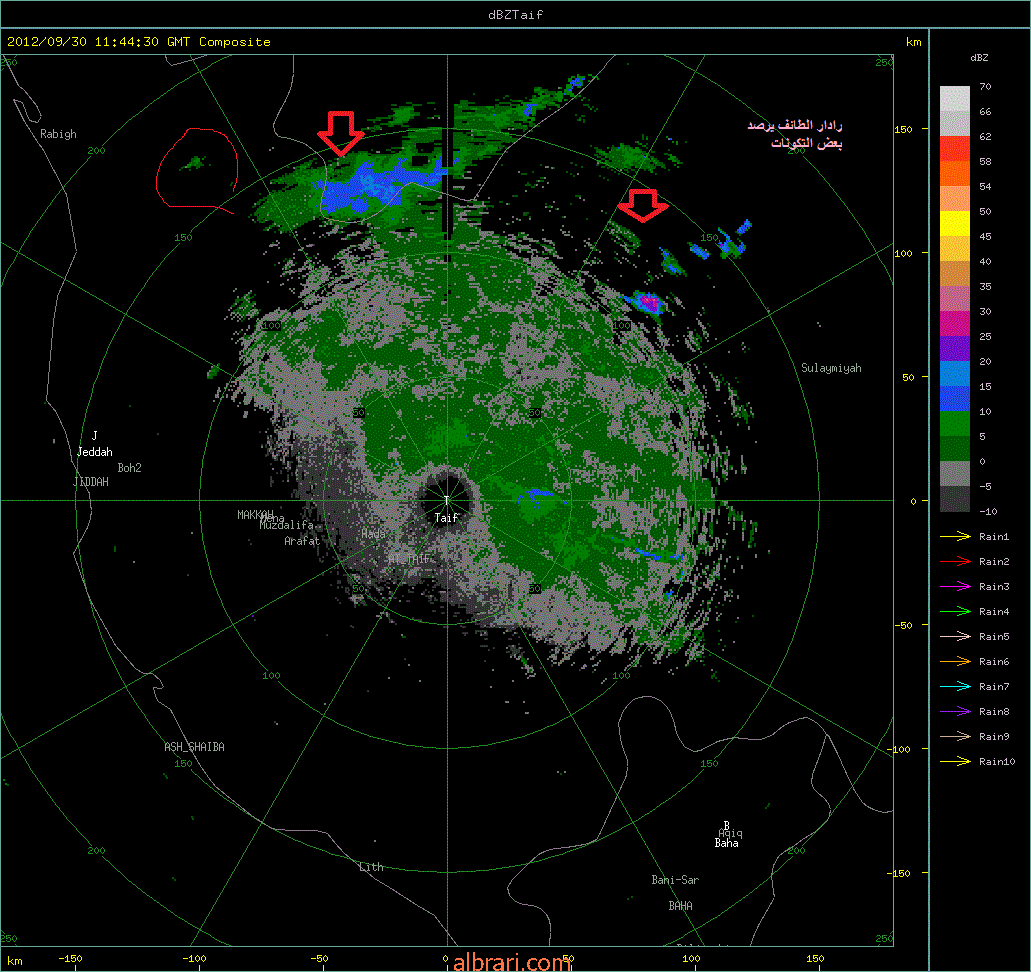
Task: Click the Muzdalifa label
Action: [x=286, y=525]
